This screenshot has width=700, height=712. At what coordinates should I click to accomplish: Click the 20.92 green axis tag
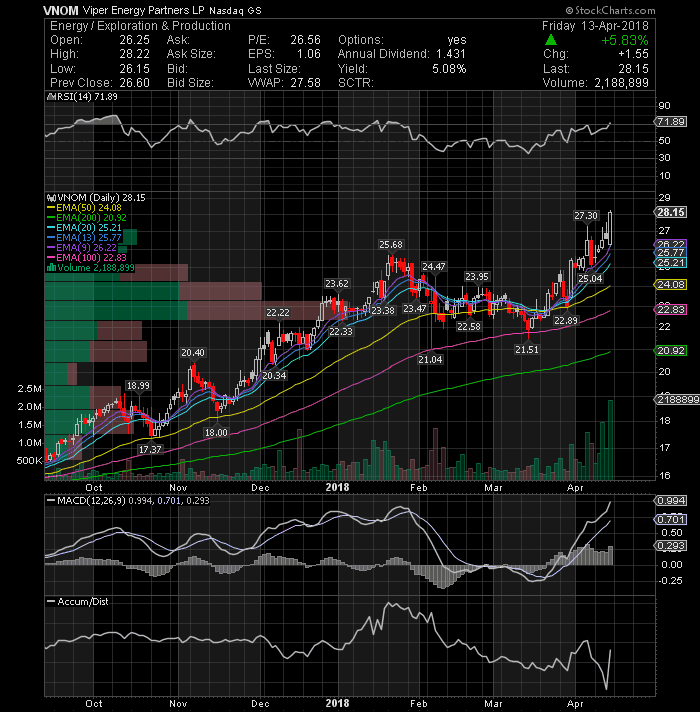pos(670,351)
